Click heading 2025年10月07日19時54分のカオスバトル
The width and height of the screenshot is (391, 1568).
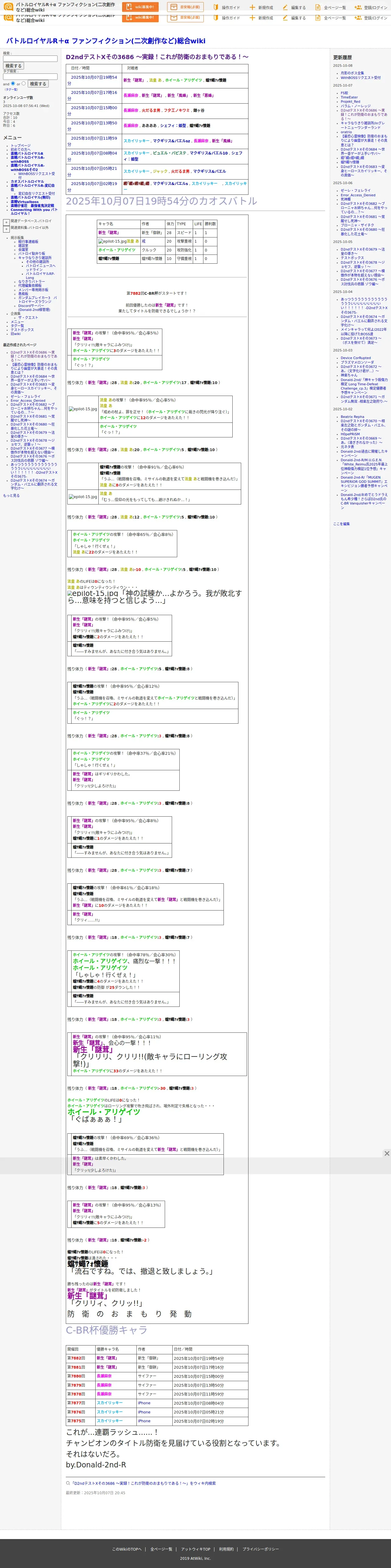pos(161,201)
